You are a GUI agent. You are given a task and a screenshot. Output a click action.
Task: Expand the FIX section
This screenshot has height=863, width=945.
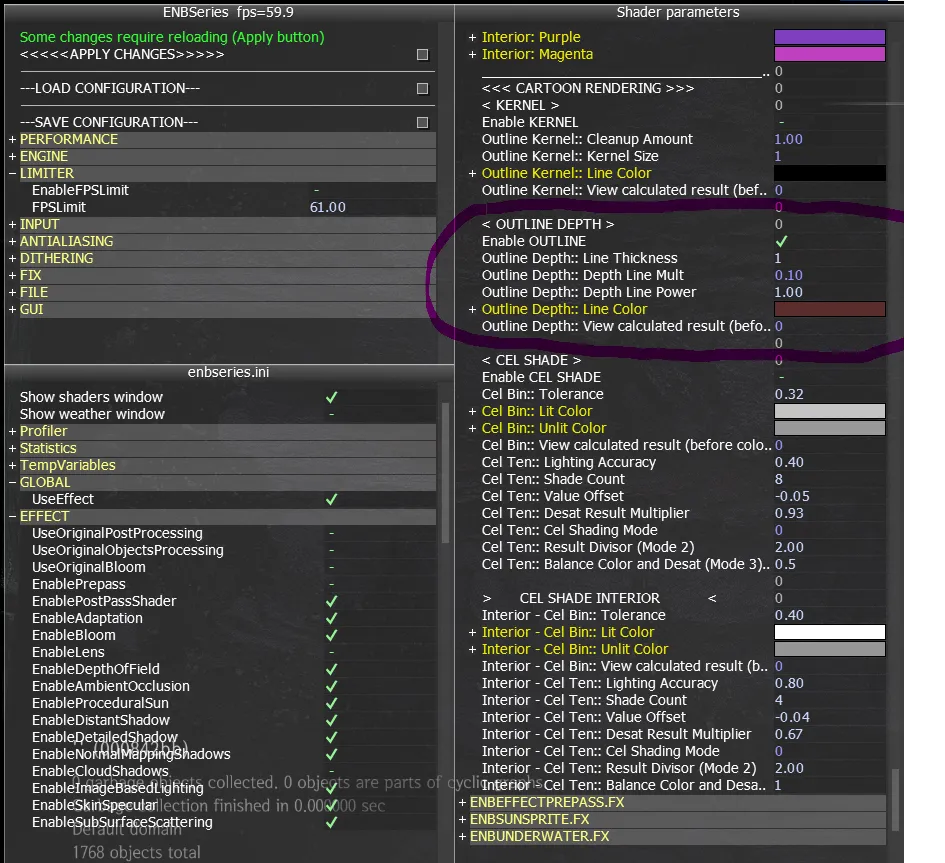tap(12, 275)
